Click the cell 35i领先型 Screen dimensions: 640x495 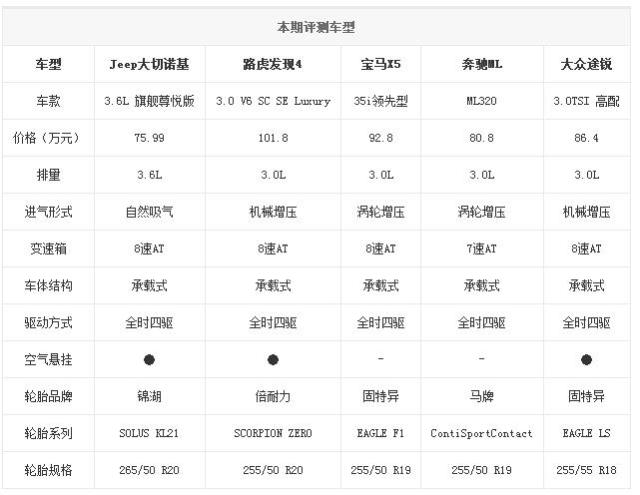[380, 101]
